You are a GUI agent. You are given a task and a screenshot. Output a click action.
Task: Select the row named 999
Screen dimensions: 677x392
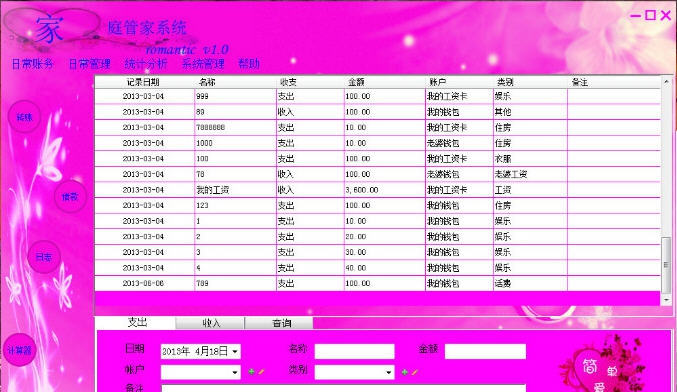[378, 96]
